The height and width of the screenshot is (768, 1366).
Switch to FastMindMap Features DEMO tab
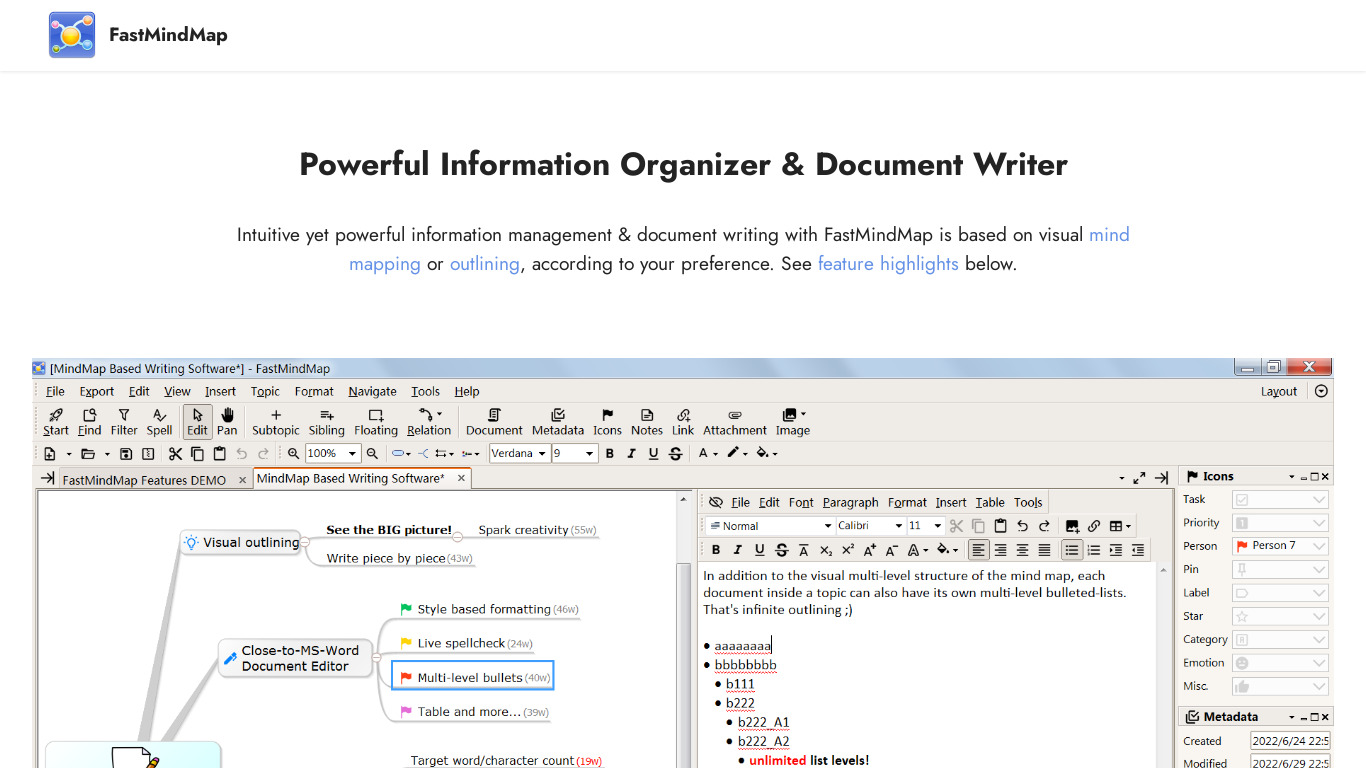click(145, 480)
